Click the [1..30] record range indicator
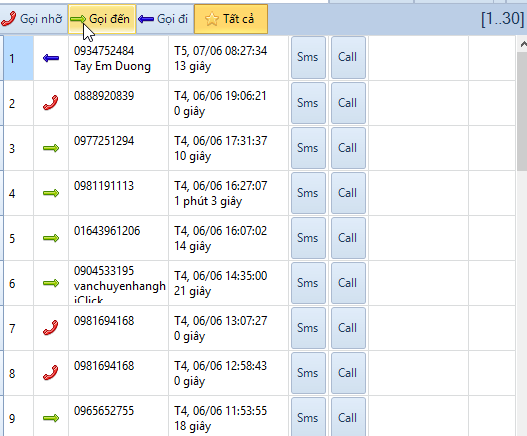The image size is (527, 436). pyautogui.click(x=502, y=19)
